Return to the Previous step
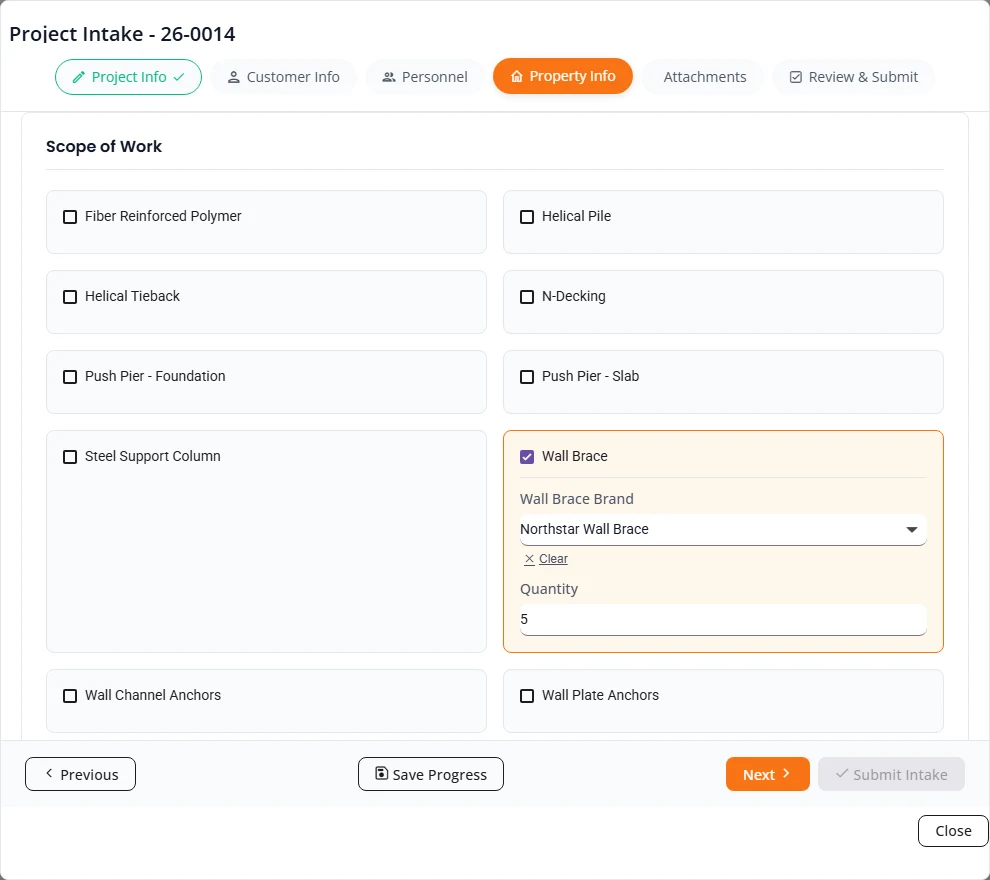Screen dimensions: 990x880 coord(80,774)
